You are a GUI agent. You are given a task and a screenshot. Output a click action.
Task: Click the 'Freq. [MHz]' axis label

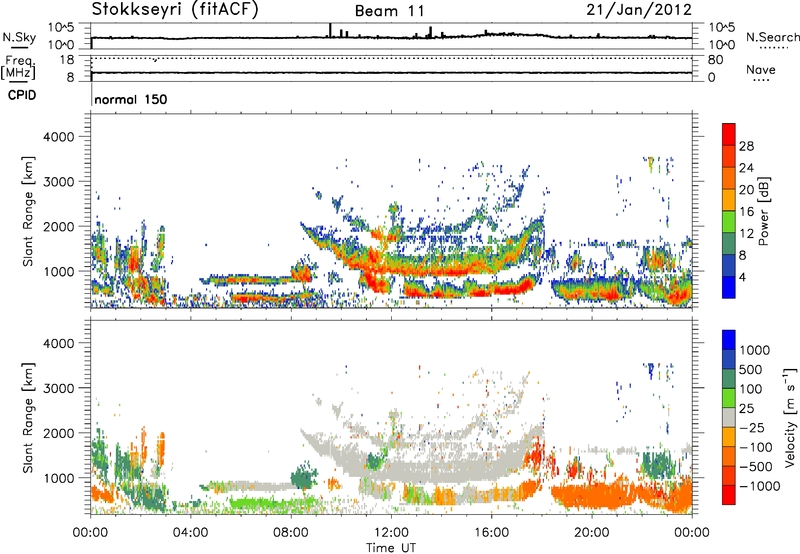pyautogui.click(x=18, y=68)
